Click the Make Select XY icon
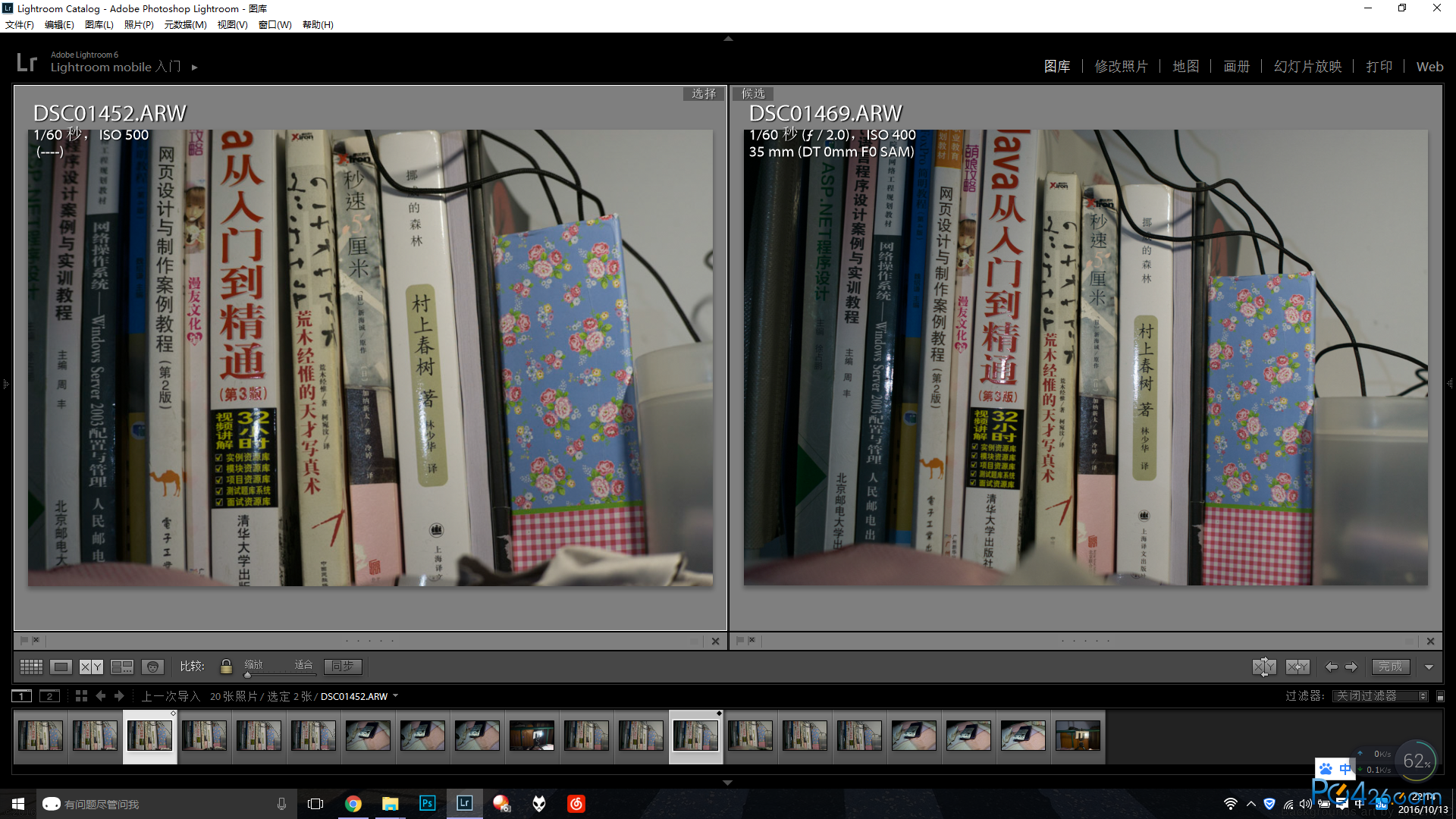The height and width of the screenshot is (819, 1456). (x=1298, y=667)
